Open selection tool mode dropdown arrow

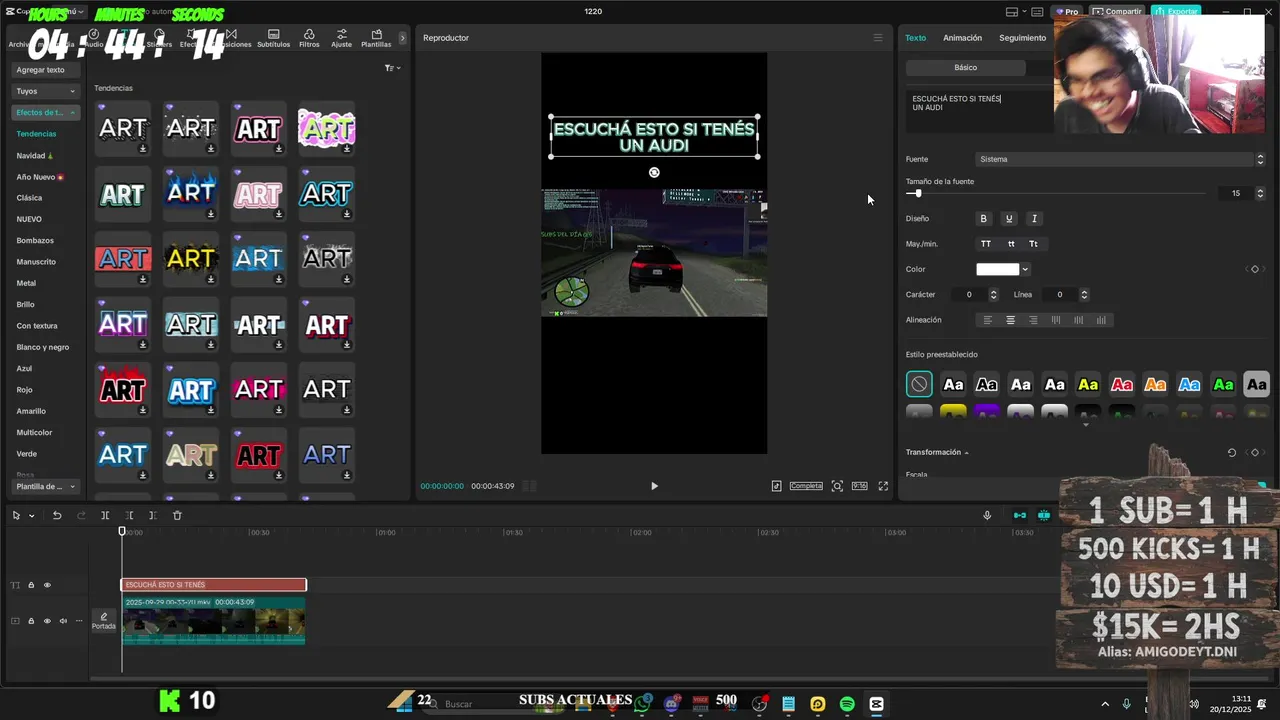click(x=32, y=516)
